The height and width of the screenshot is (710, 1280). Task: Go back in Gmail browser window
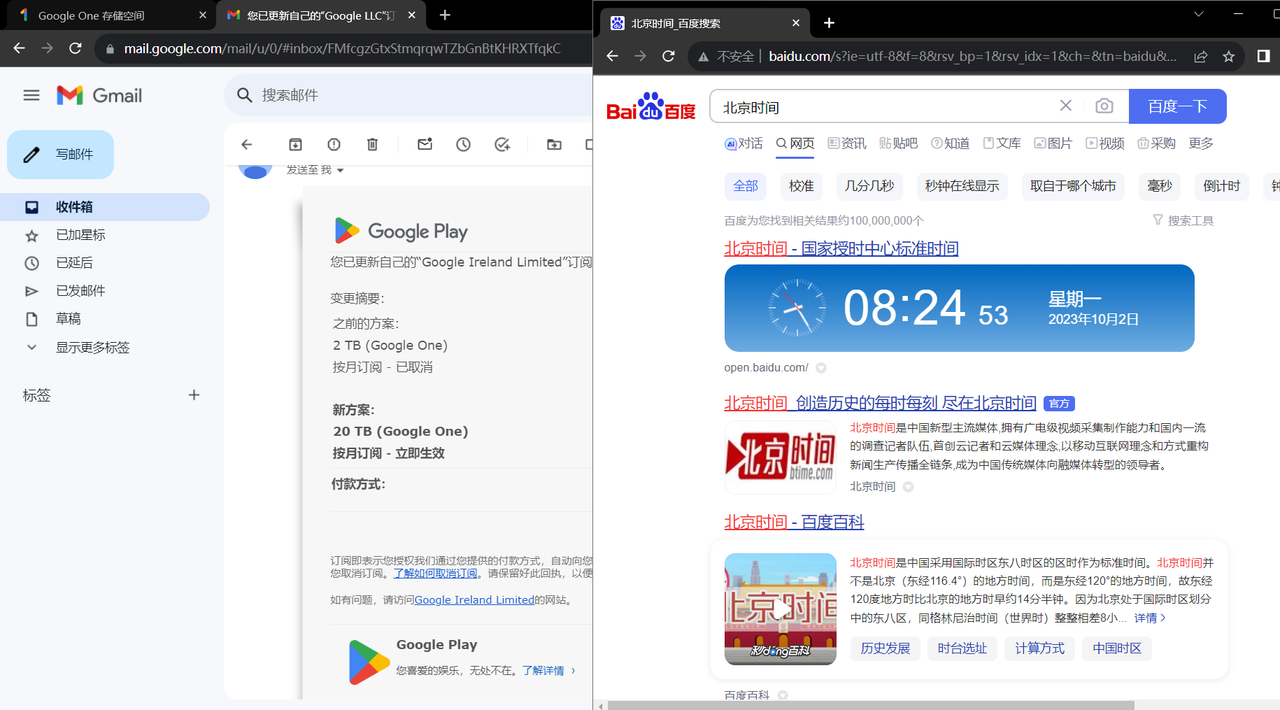click(19, 48)
